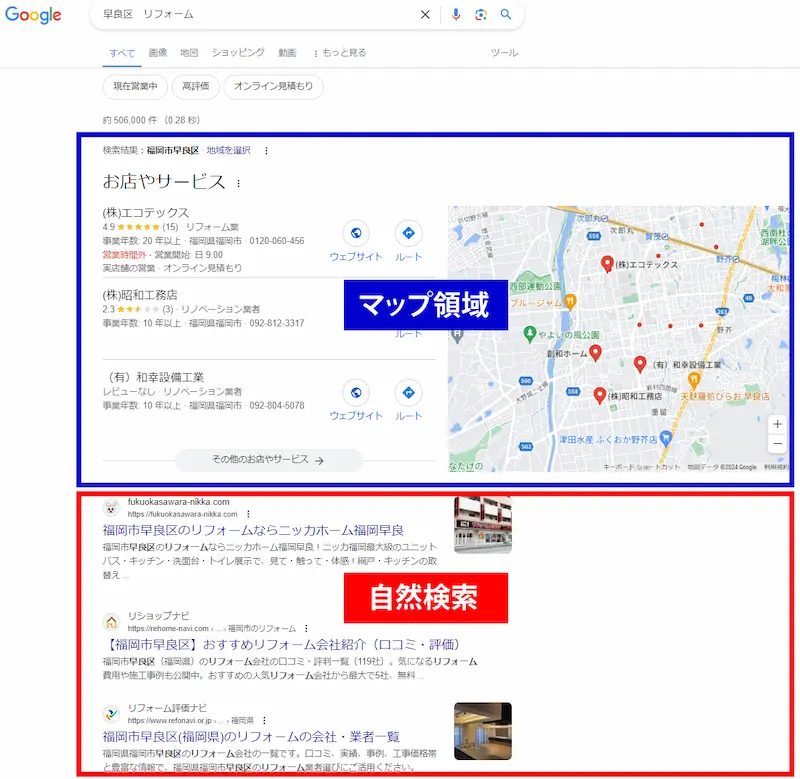Open three-dot menu next to お店やサービス
Image resolution: width=800 pixels, height=779 pixels.
[238, 183]
